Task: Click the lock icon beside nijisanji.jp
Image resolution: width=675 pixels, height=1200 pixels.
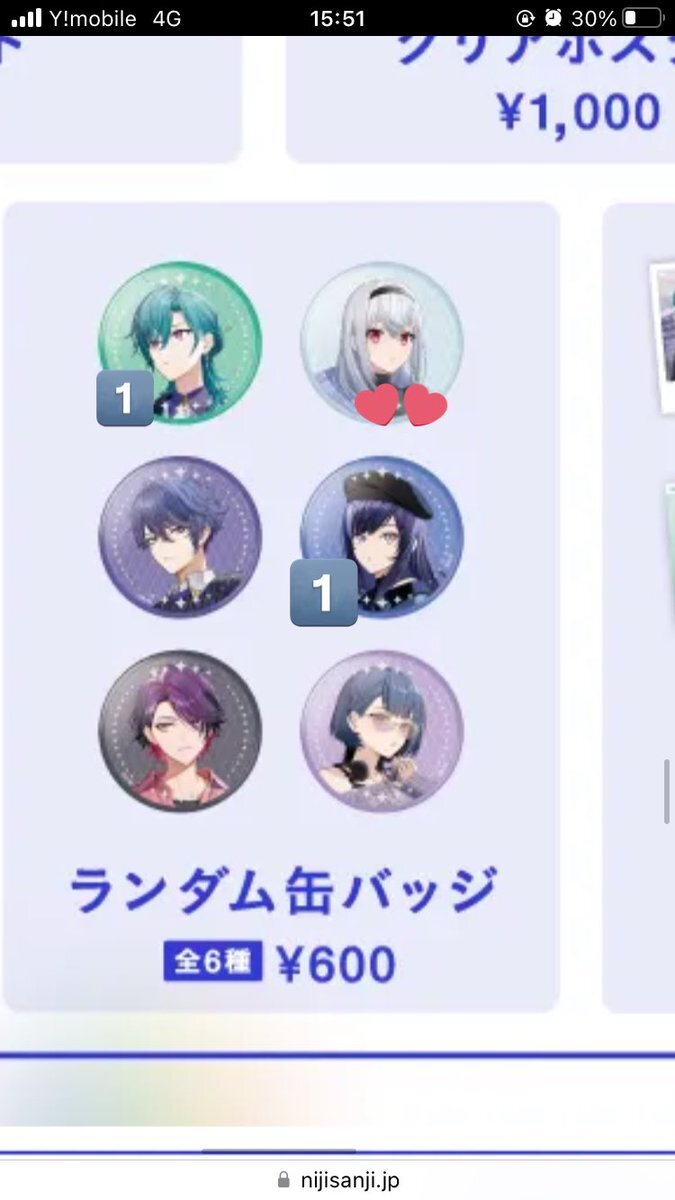Action: pos(284,1180)
